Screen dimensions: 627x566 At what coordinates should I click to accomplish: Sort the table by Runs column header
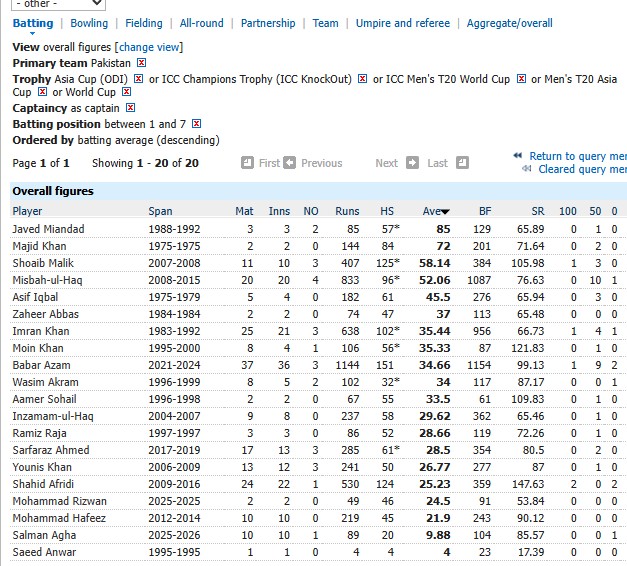(347, 211)
